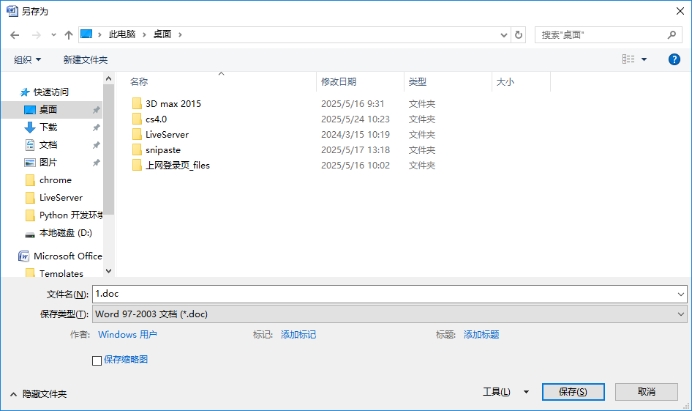This screenshot has height=411, width=693.
Task: Click the 添加标记 link
Action: point(298,335)
